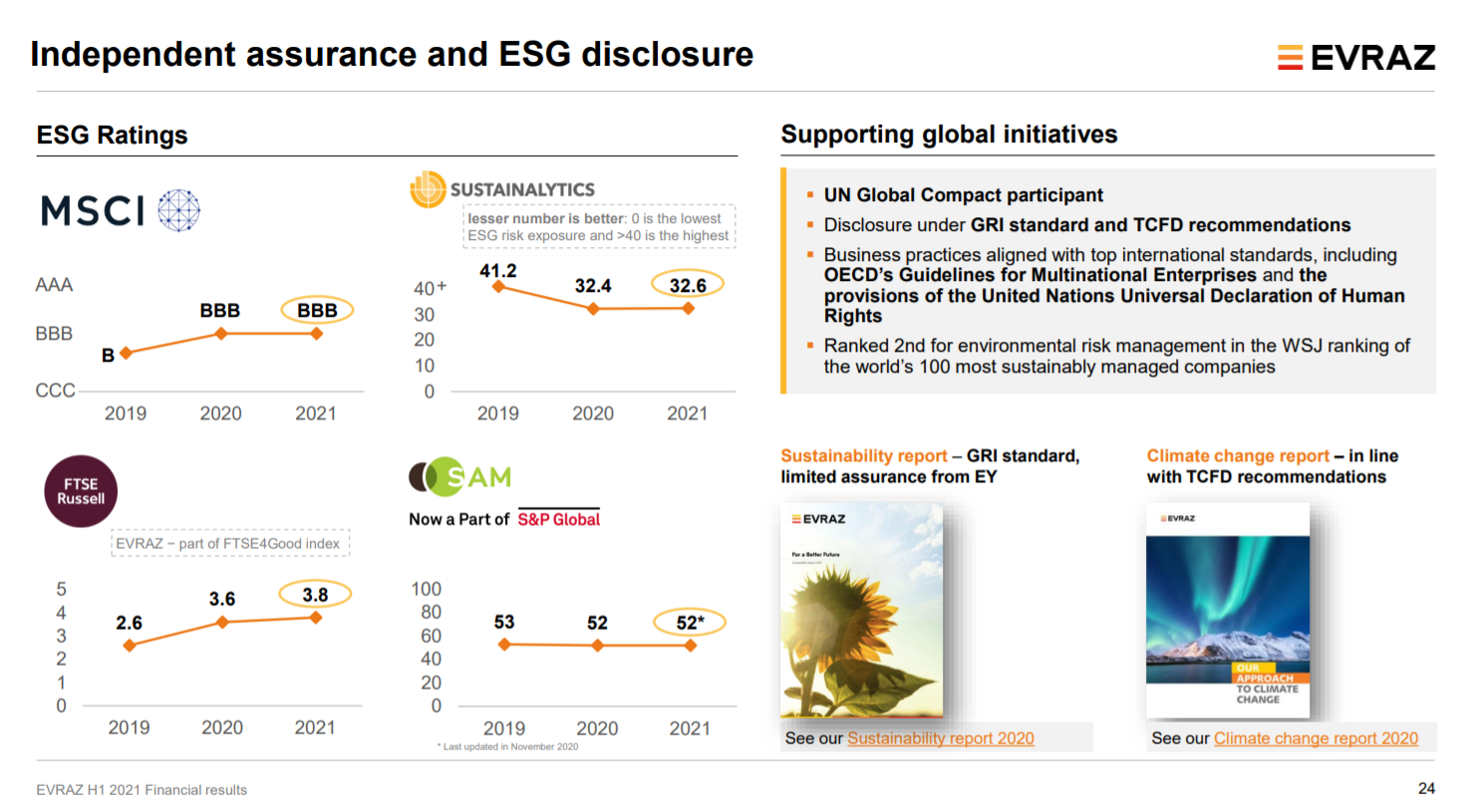The height and width of the screenshot is (812, 1479).
Task: Click the AAA label on MSCI axis
Action: 54,285
